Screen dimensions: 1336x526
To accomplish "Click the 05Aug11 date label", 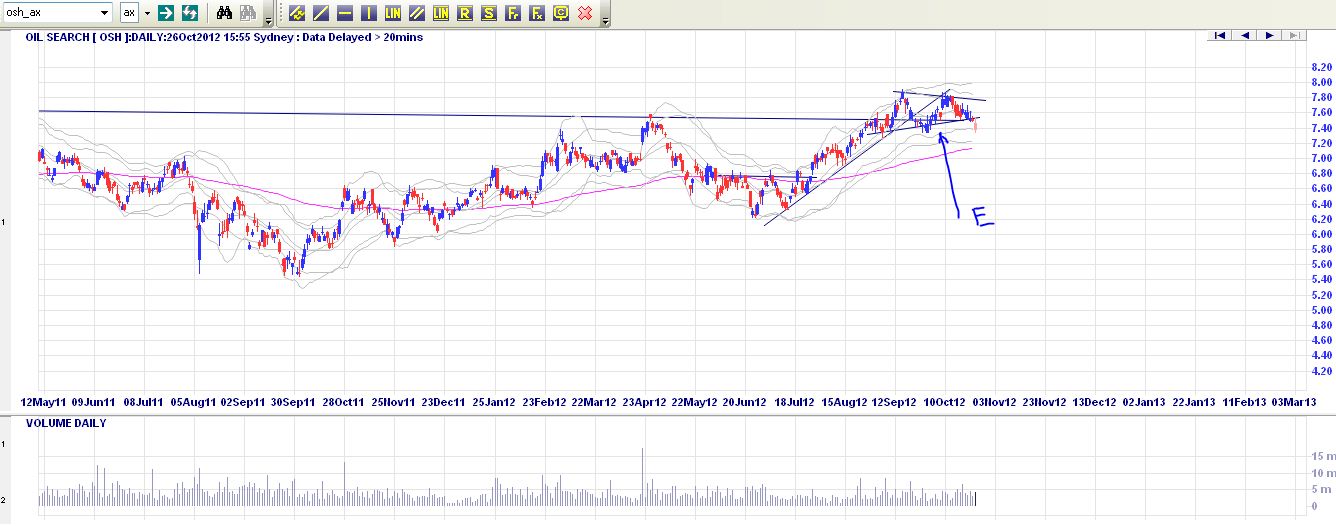I will coord(193,402).
